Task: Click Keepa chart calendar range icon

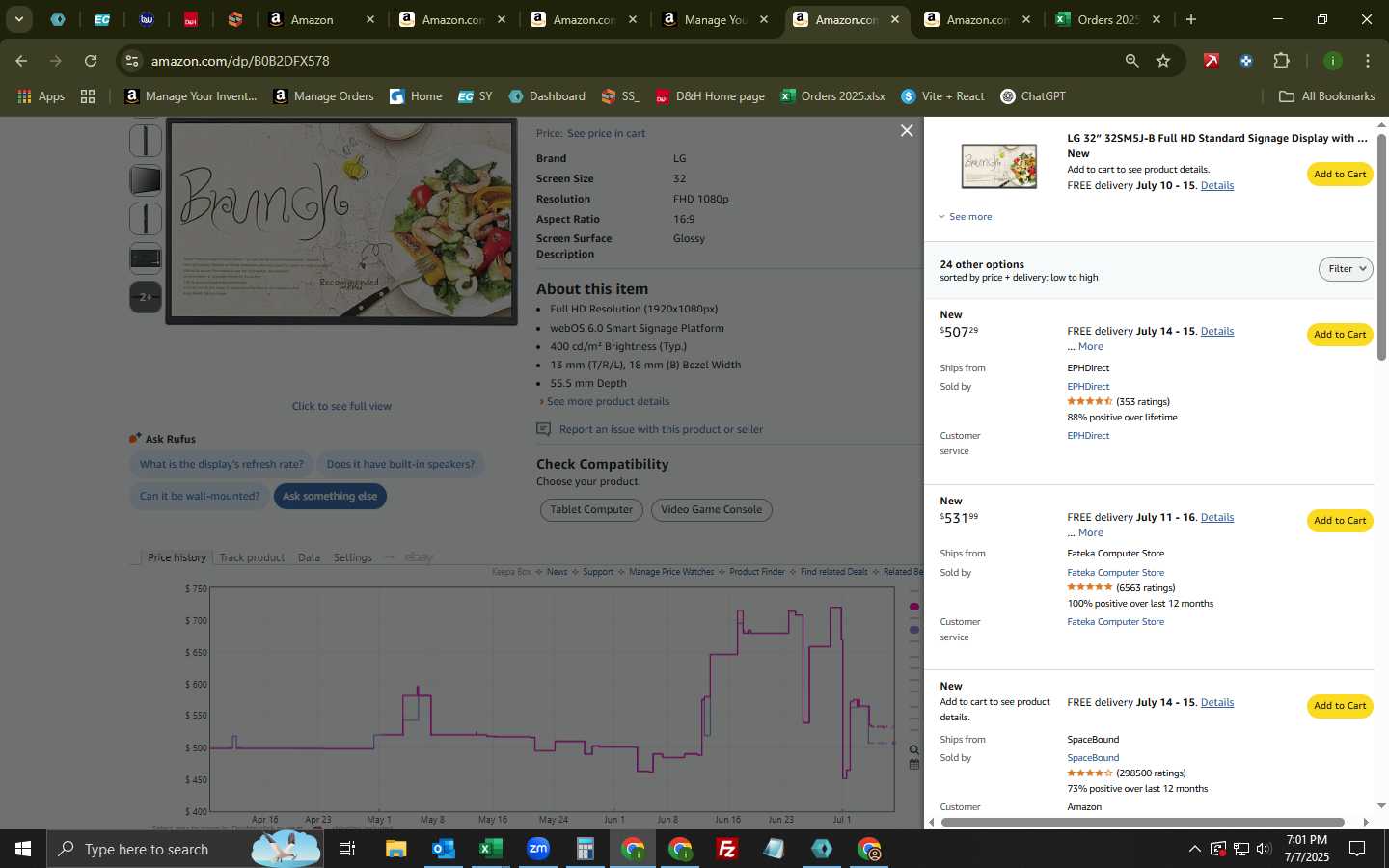Action: coord(913,765)
